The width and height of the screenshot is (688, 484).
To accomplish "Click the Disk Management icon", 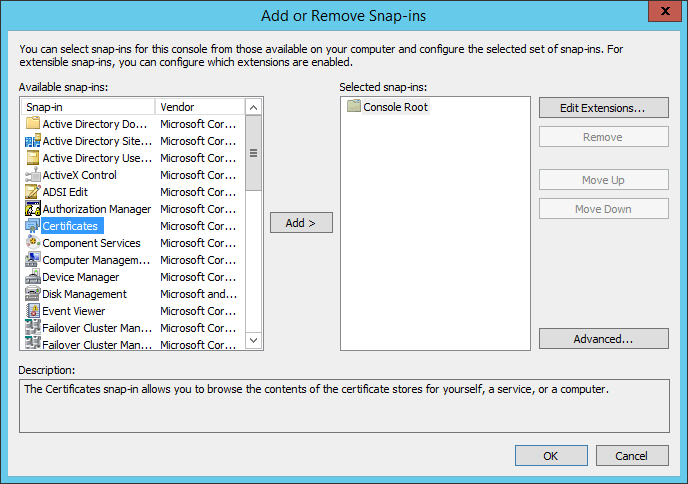I will 32,294.
